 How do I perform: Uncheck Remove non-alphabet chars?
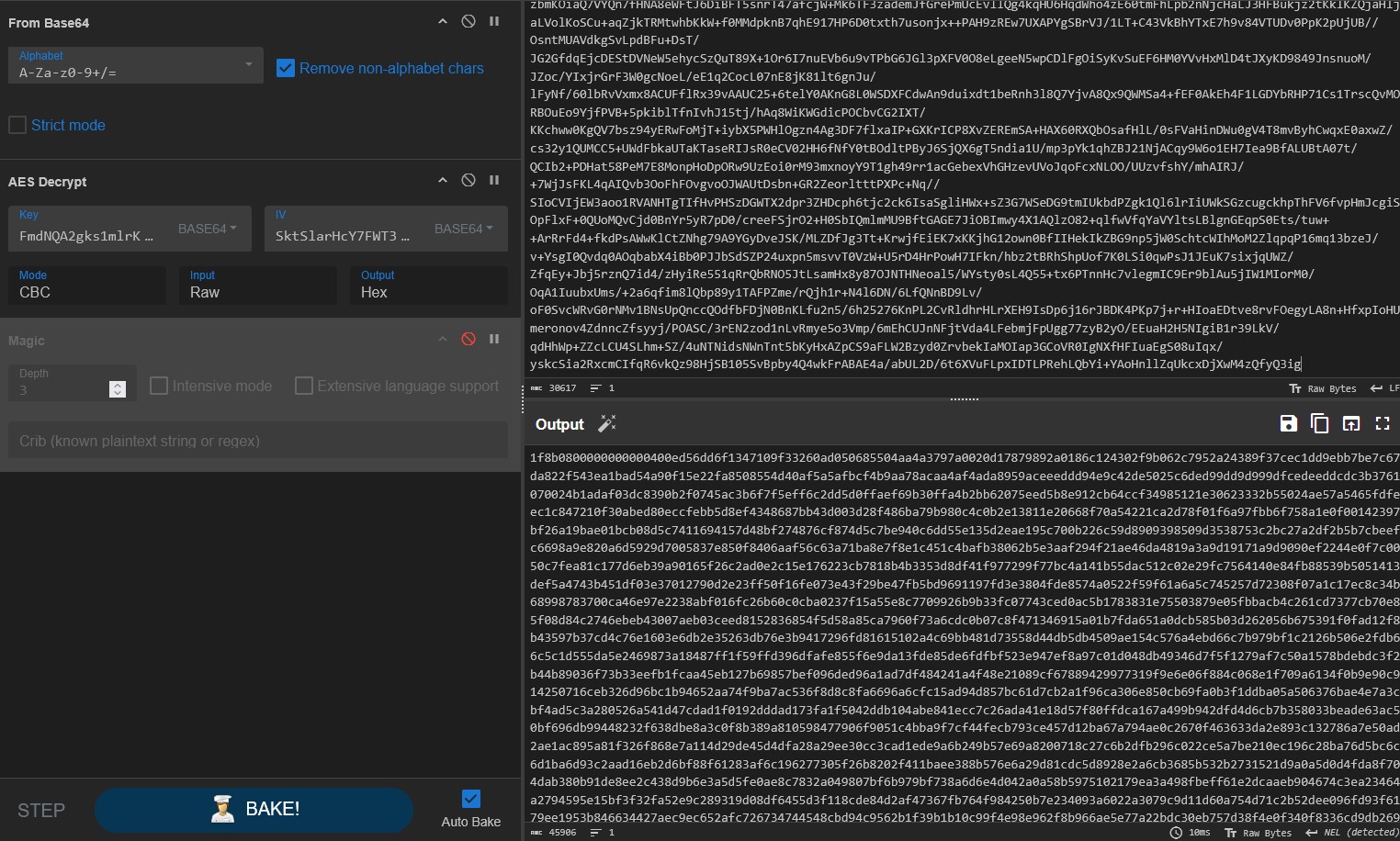286,67
